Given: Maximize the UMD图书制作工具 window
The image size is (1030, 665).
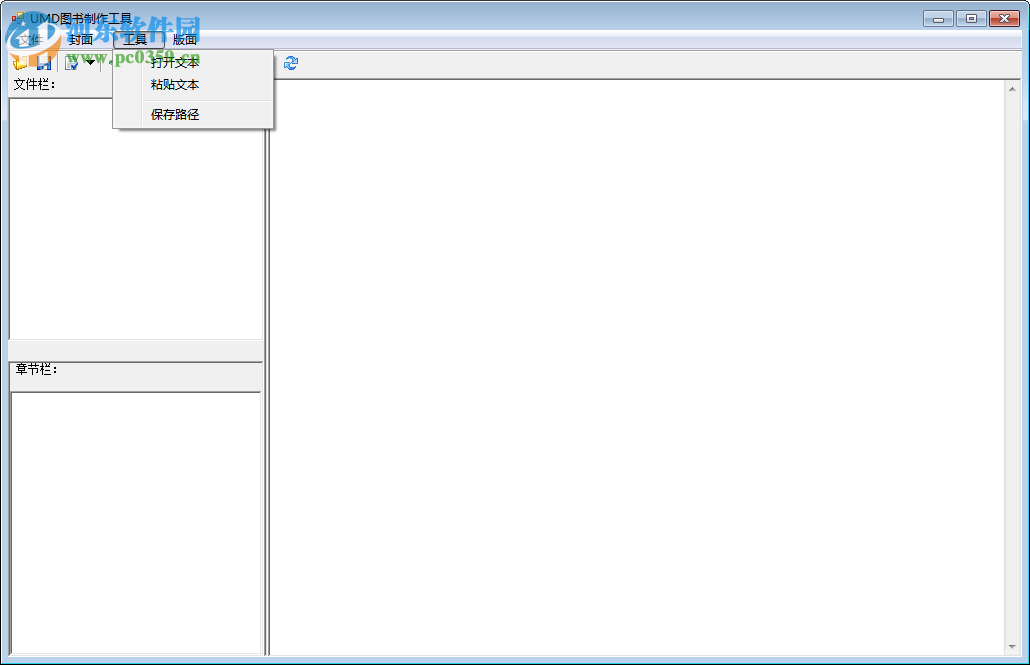Looking at the screenshot, I should coord(971,19).
